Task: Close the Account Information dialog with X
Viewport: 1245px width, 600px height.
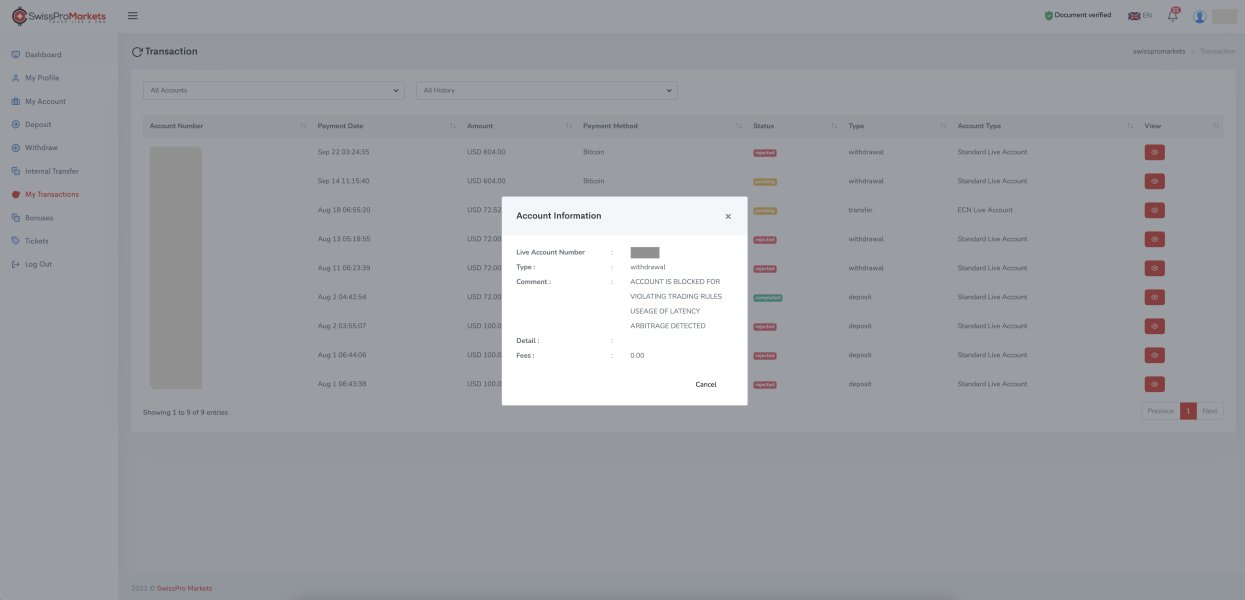Action: [728, 216]
